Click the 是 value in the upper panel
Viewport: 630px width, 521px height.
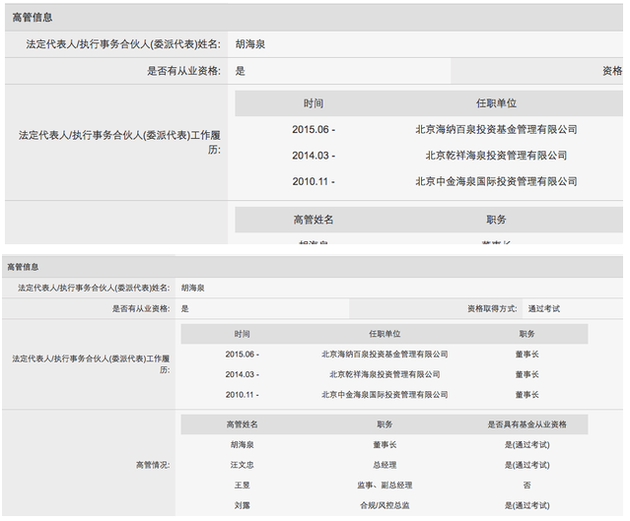[240, 71]
